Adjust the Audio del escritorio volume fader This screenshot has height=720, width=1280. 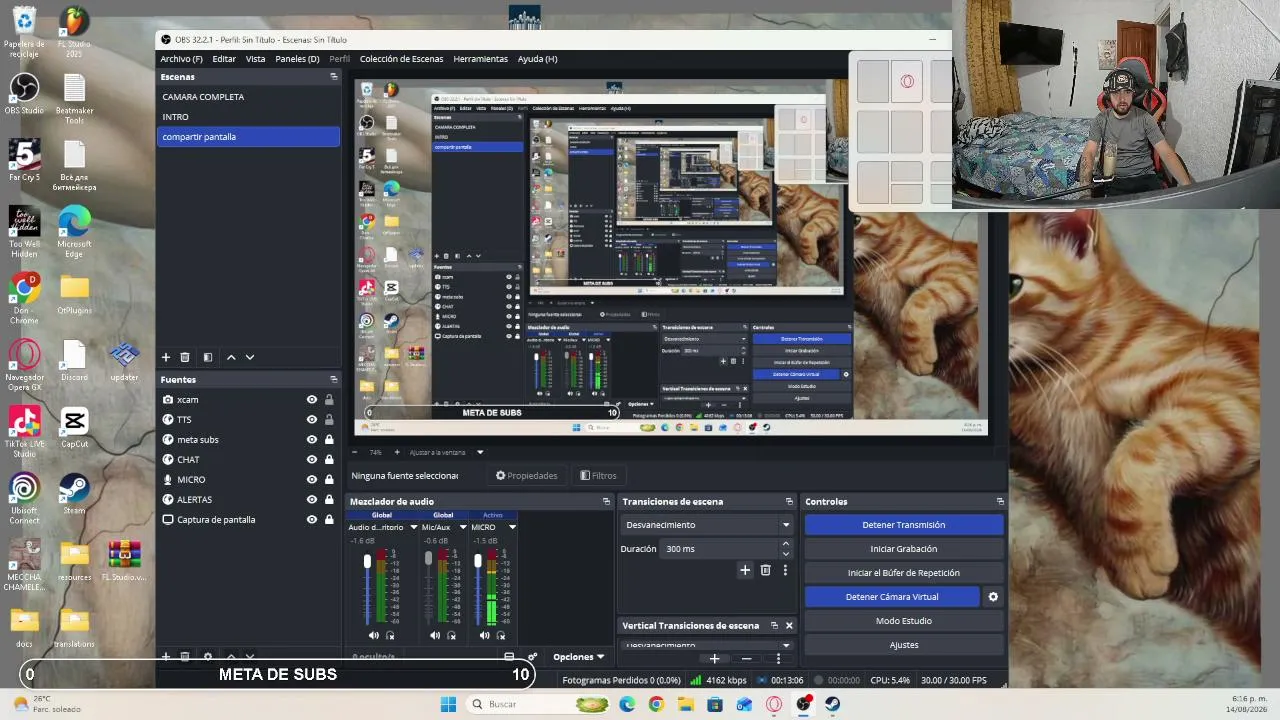click(x=367, y=562)
